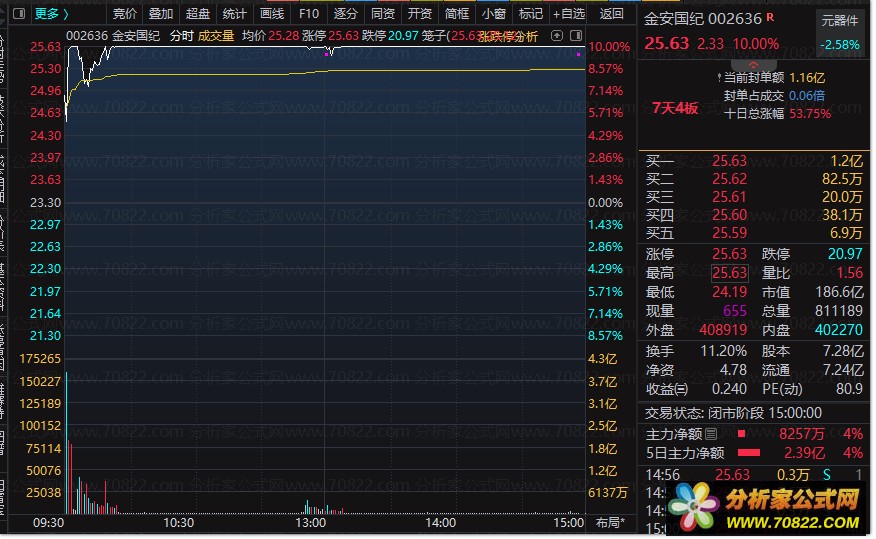
Task: Open the F10 company info tab
Action: click(308, 13)
